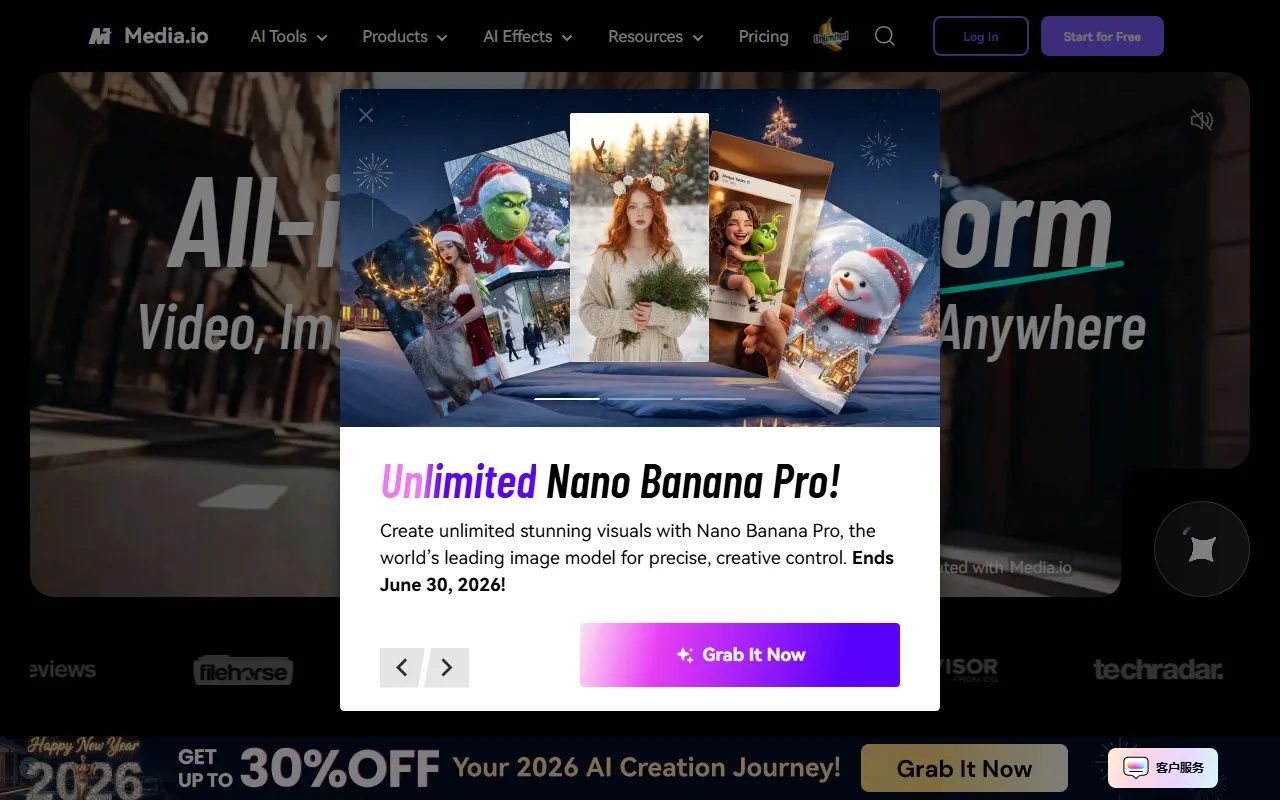The width and height of the screenshot is (1280, 800).
Task: Click the Start for Free button
Action: click(1102, 36)
